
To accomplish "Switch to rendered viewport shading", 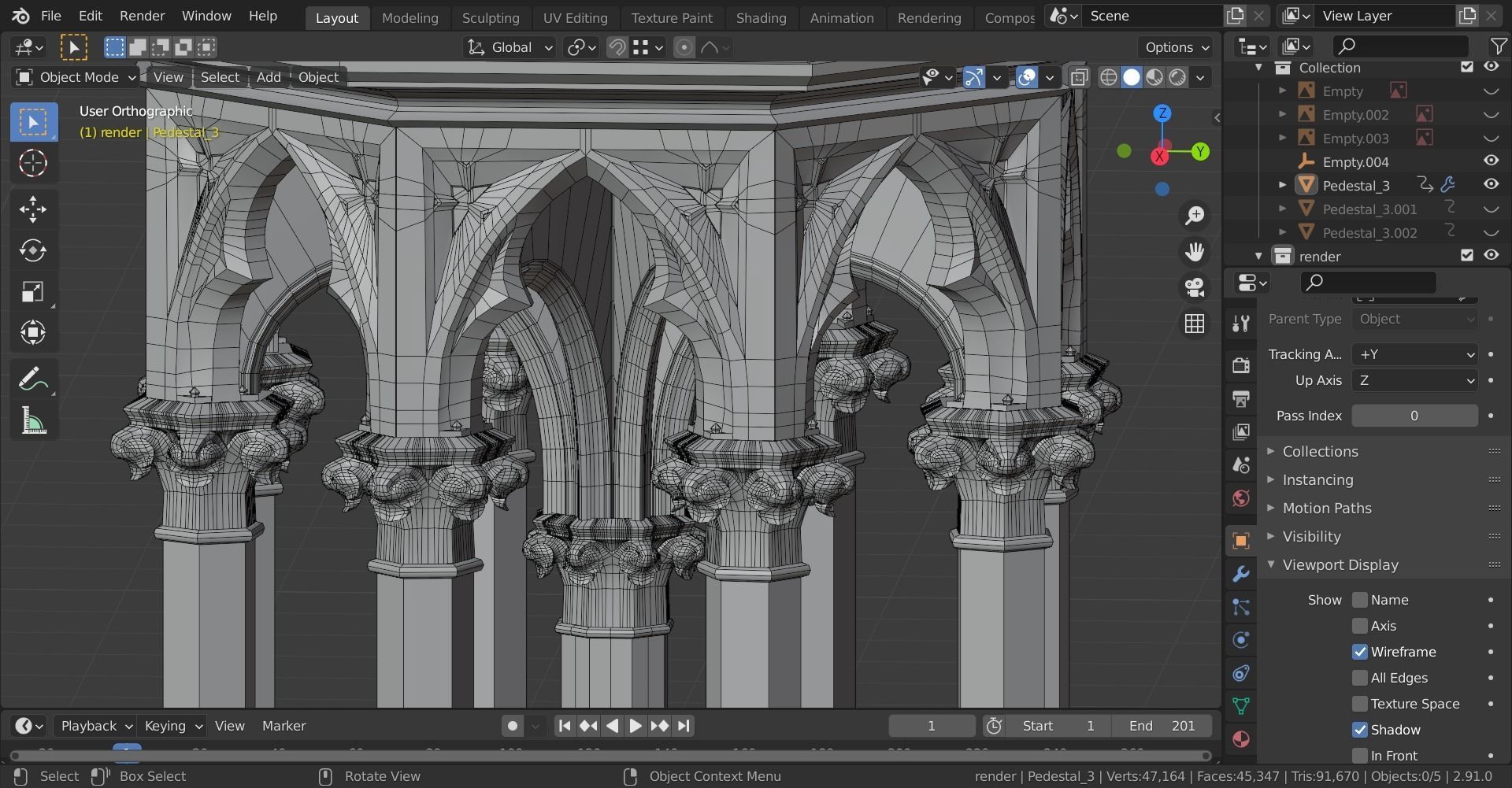I will (x=1177, y=77).
